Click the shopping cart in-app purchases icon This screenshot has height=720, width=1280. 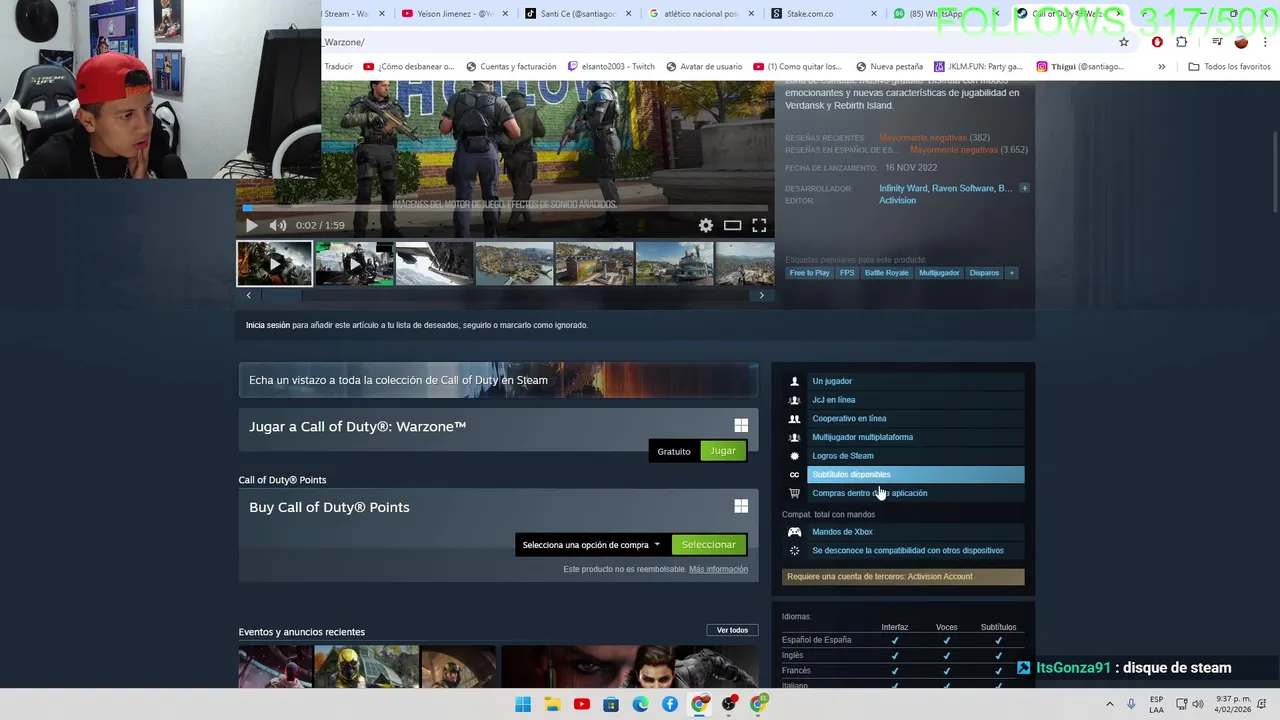[795, 493]
